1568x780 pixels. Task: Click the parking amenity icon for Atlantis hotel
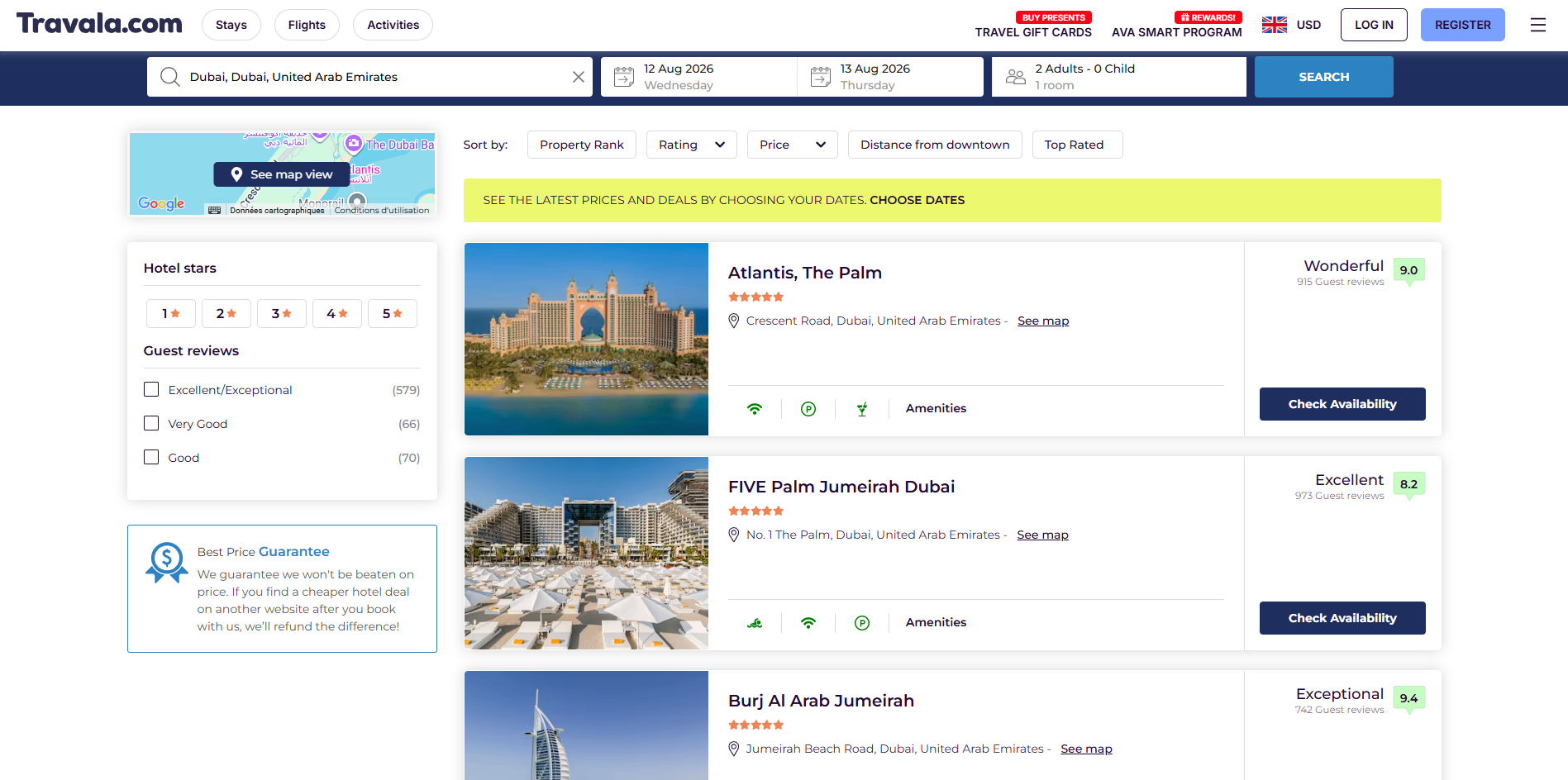click(808, 407)
